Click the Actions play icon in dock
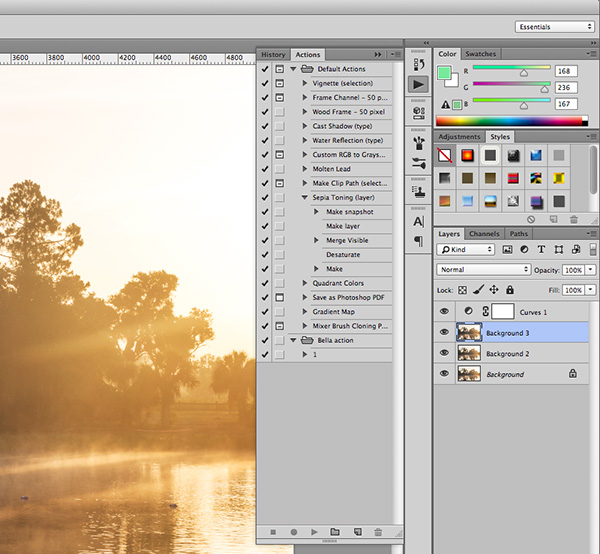 tap(417, 85)
